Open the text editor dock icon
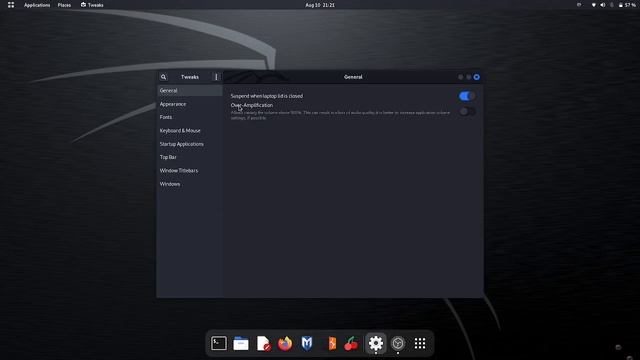The image size is (640, 360). click(263, 343)
